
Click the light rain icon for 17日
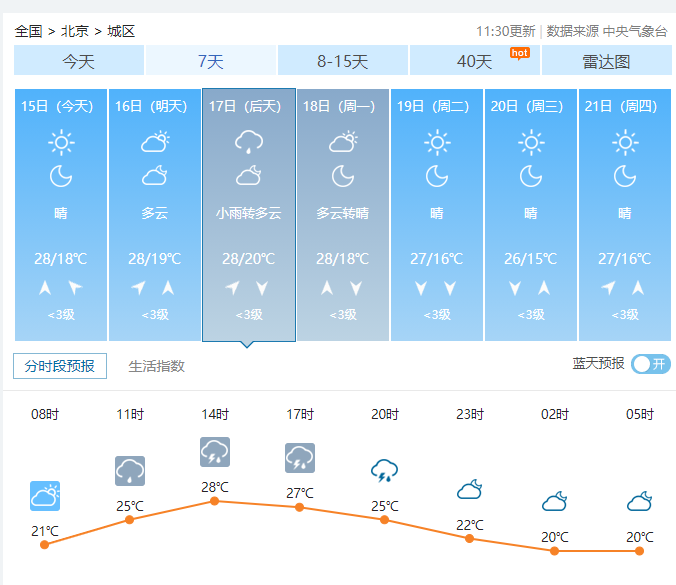pyautogui.click(x=249, y=142)
